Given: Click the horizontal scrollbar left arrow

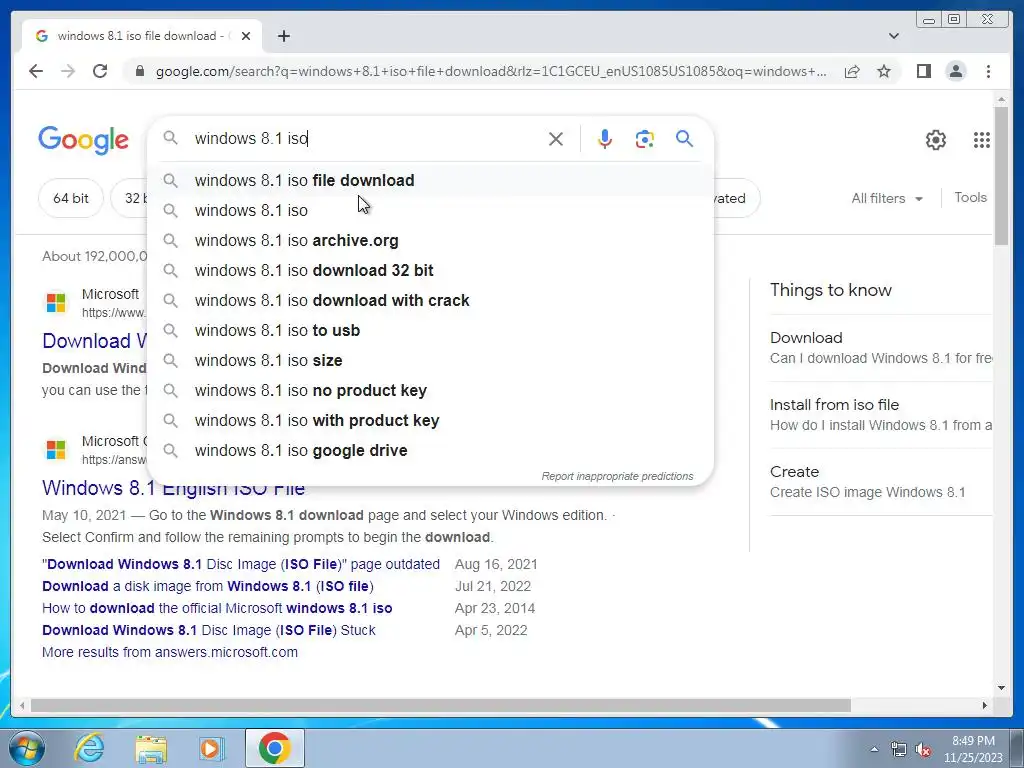Looking at the screenshot, I should click(22, 705).
